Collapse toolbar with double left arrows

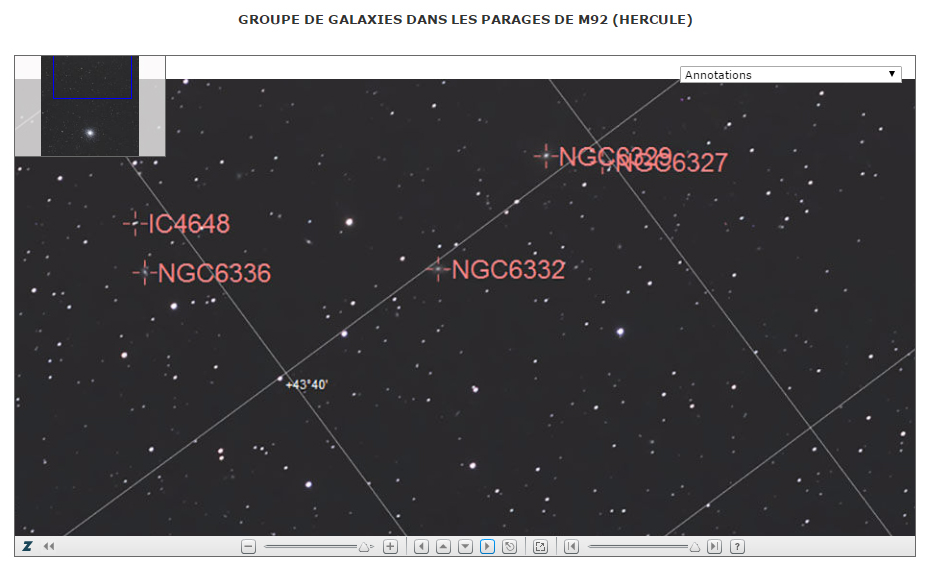click(49, 547)
